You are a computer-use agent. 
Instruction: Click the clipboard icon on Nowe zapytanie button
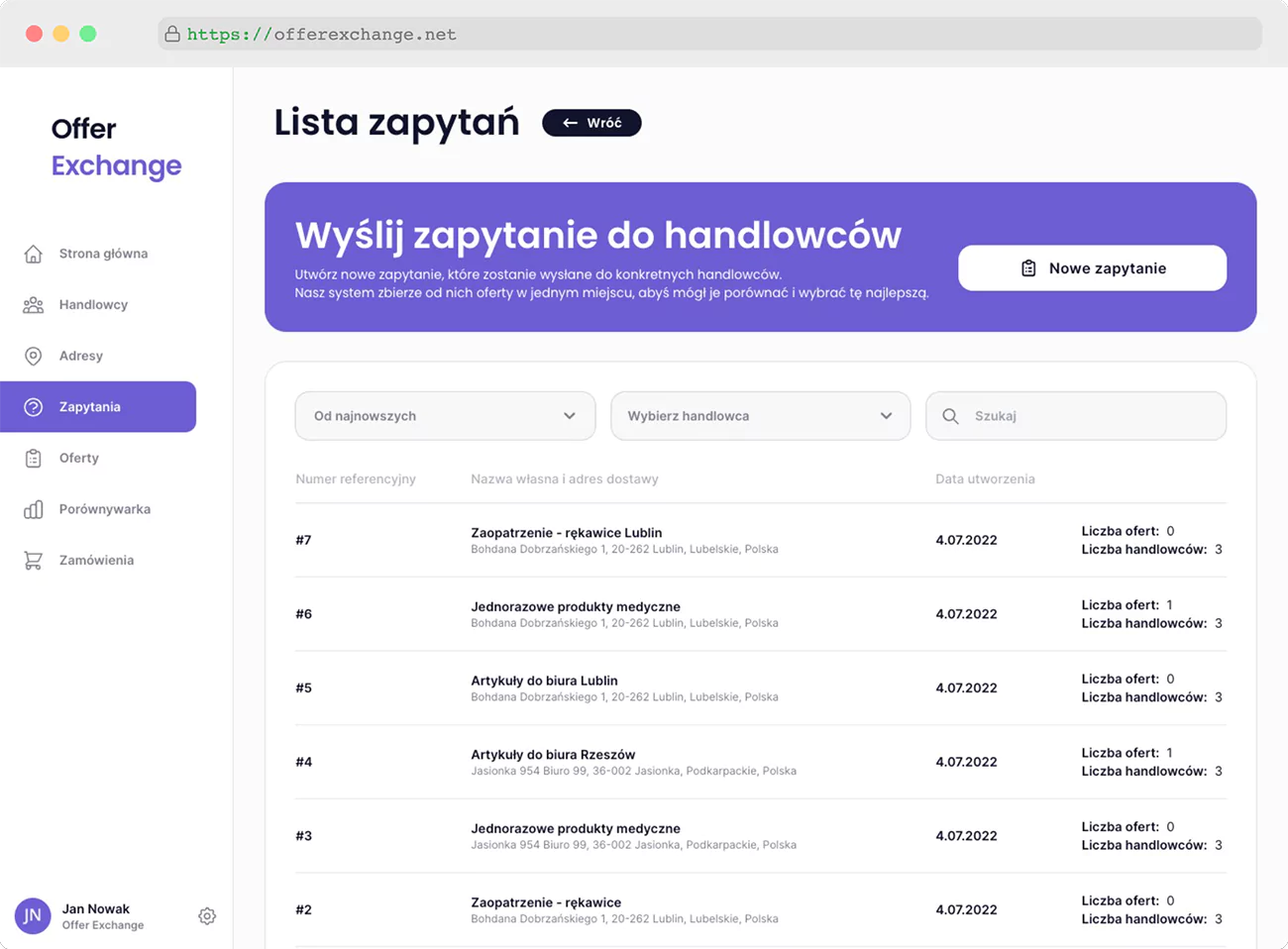(x=1029, y=267)
